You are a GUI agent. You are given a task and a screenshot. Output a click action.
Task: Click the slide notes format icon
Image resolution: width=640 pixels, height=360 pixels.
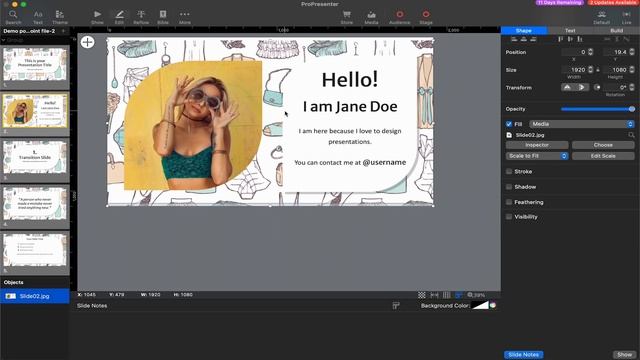point(396,306)
